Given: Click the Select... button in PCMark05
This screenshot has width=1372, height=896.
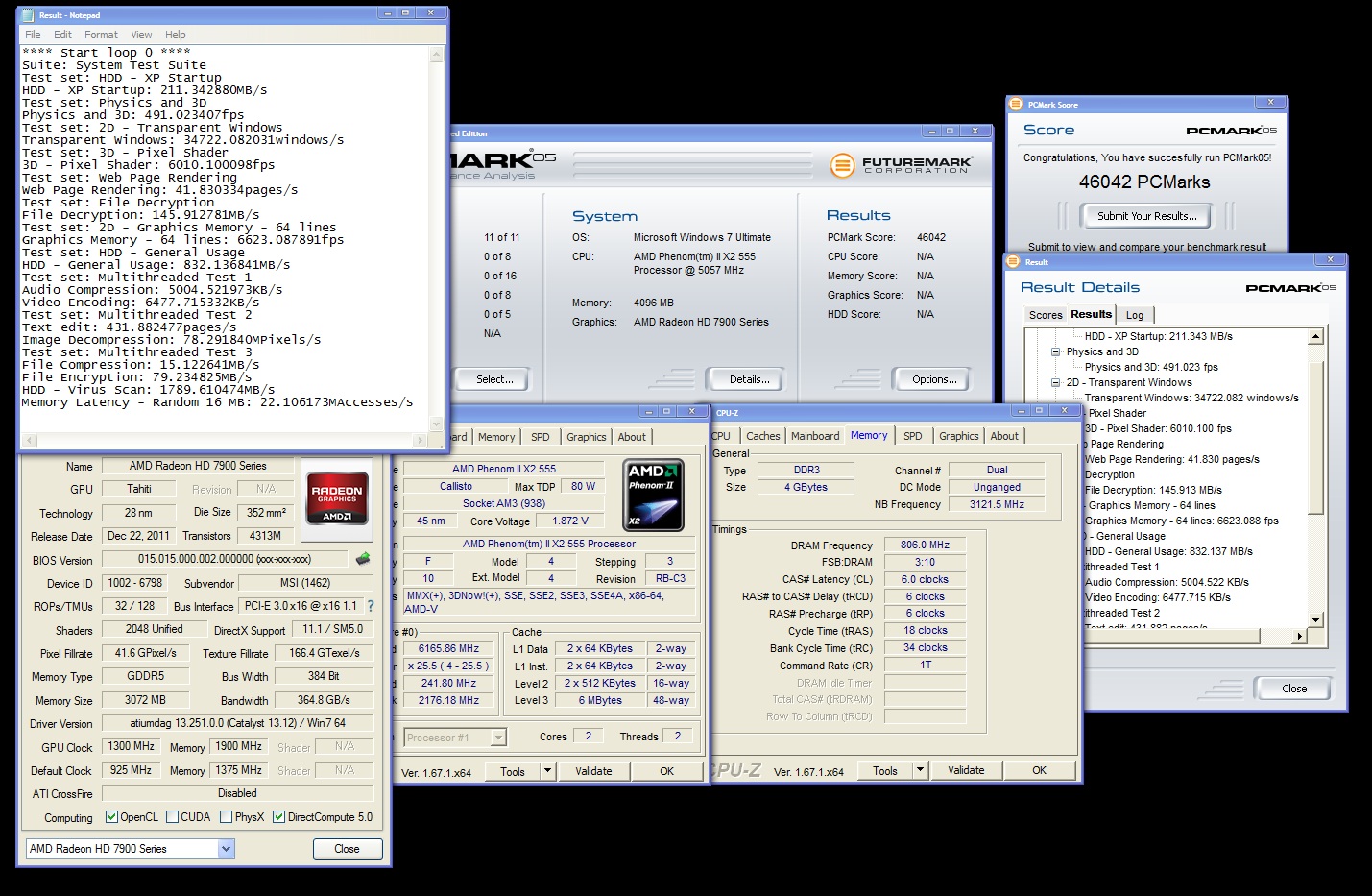Looking at the screenshot, I should [x=494, y=379].
